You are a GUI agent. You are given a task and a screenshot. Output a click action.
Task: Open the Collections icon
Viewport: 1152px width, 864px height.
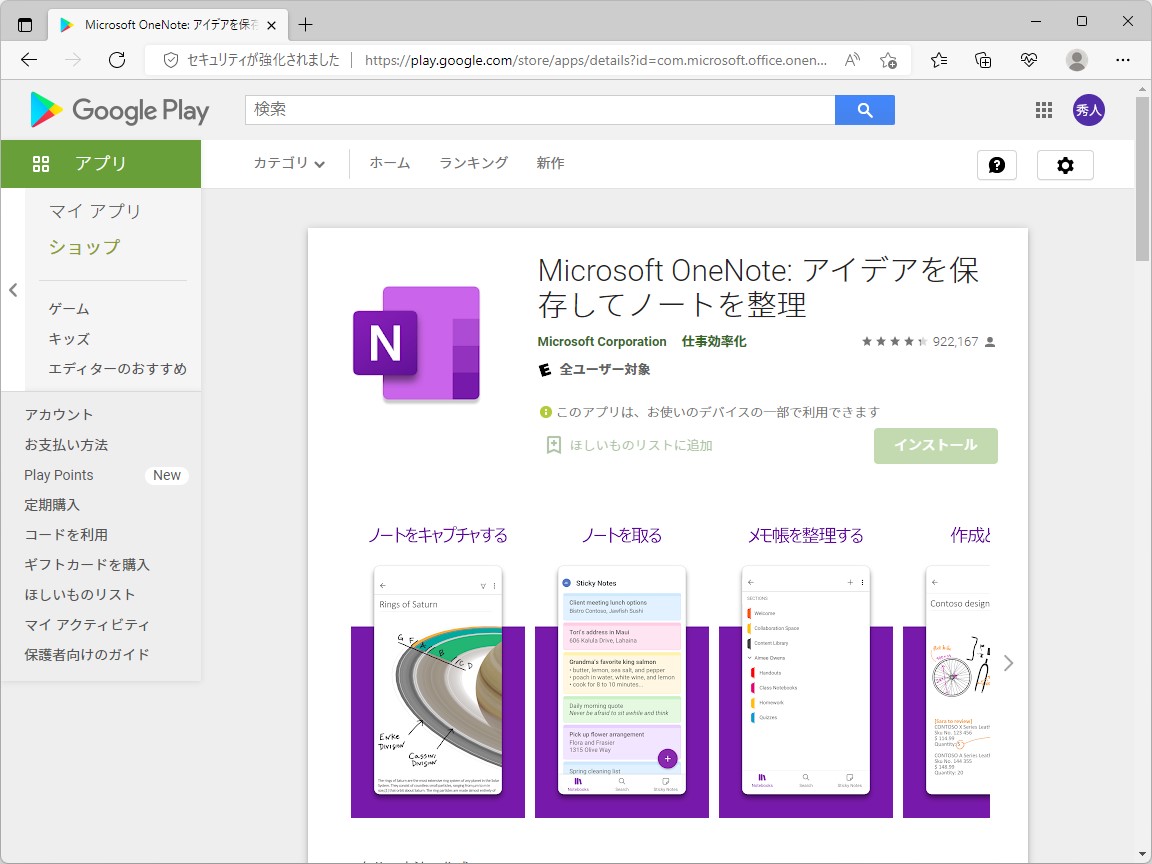(x=983, y=60)
